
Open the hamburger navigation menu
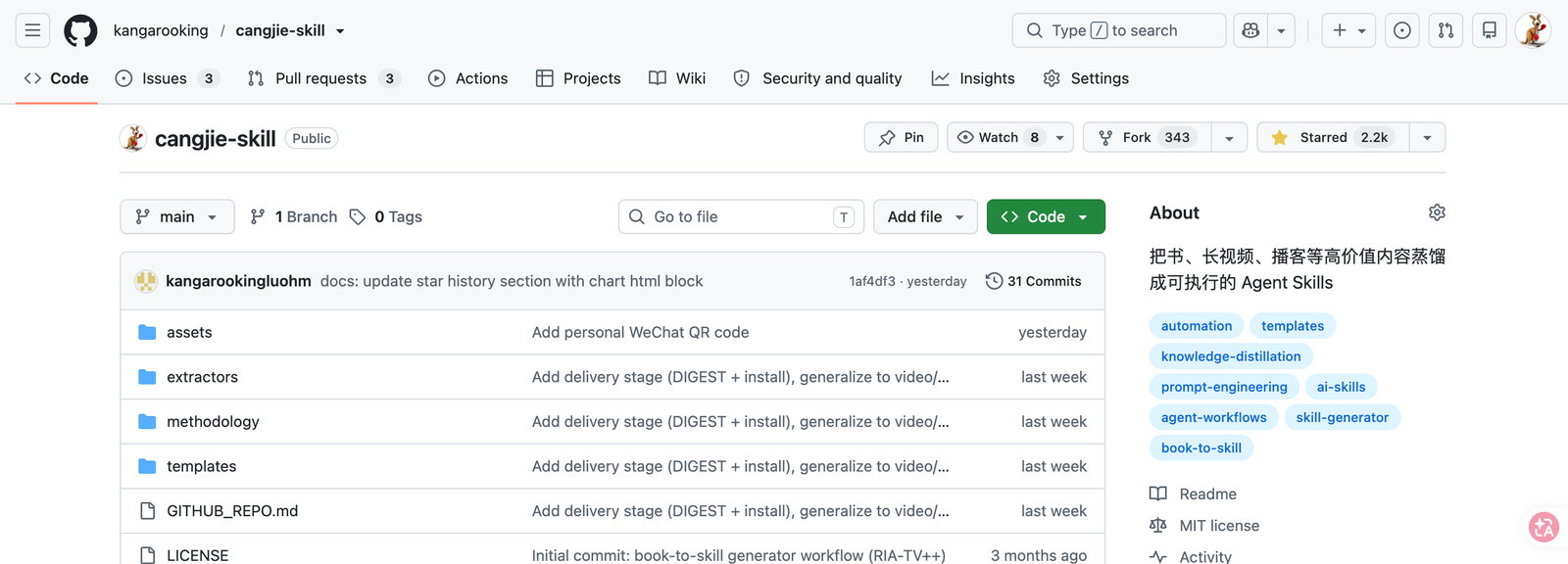click(x=32, y=30)
